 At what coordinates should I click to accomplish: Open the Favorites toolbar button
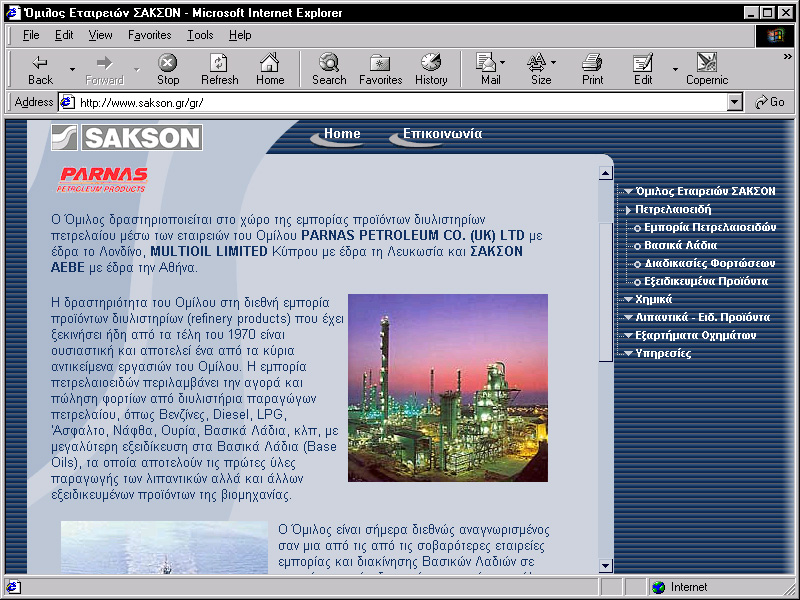pos(381,69)
